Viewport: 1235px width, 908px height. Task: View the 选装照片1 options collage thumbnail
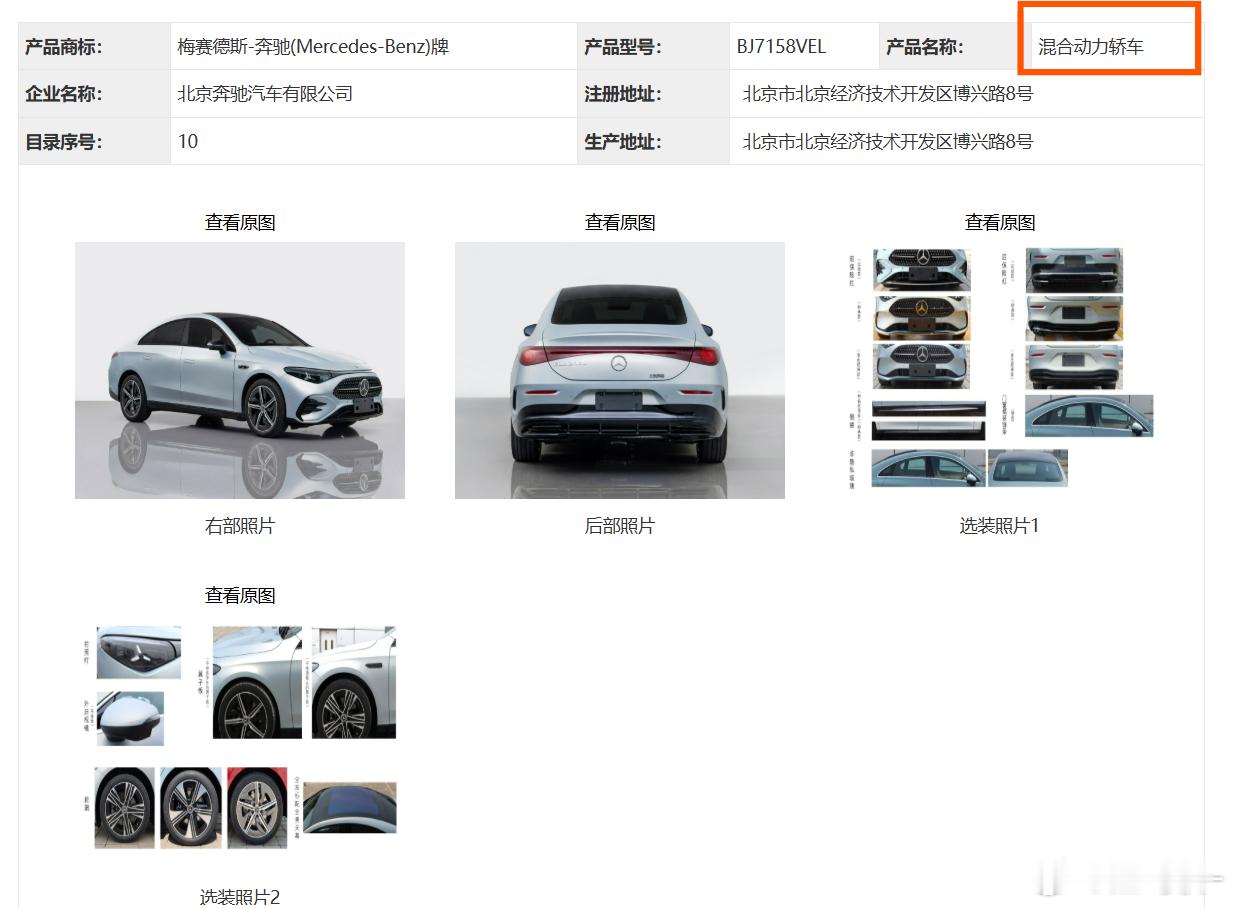1000,368
